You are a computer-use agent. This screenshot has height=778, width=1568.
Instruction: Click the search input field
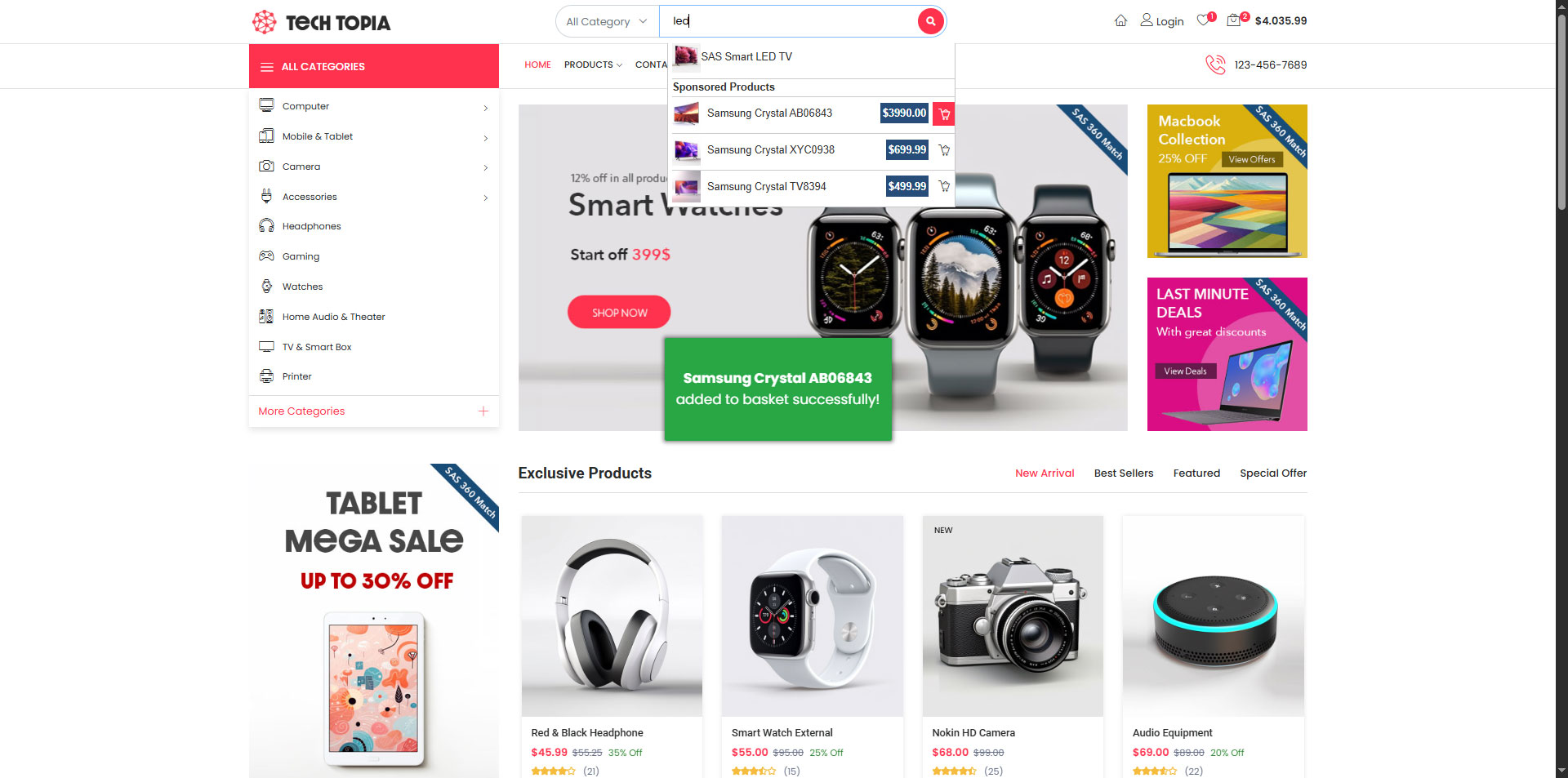pyautogui.click(x=789, y=21)
